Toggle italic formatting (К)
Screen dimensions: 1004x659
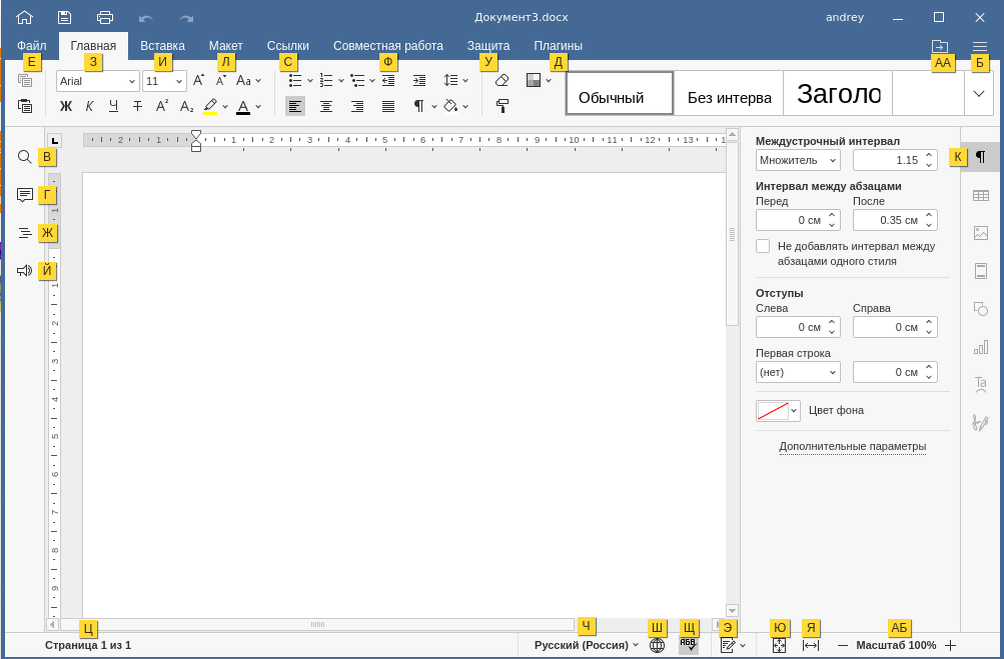click(90, 106)
